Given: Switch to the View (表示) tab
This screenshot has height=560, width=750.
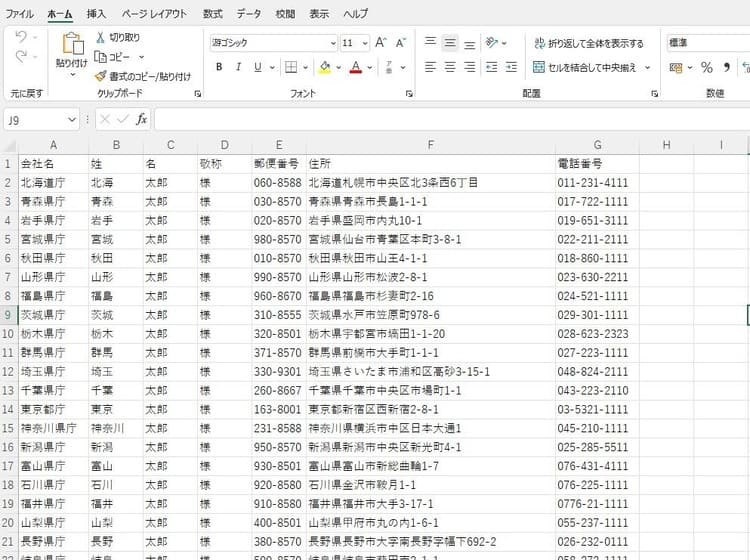Looking at the screenshot, I should (319, 14).
